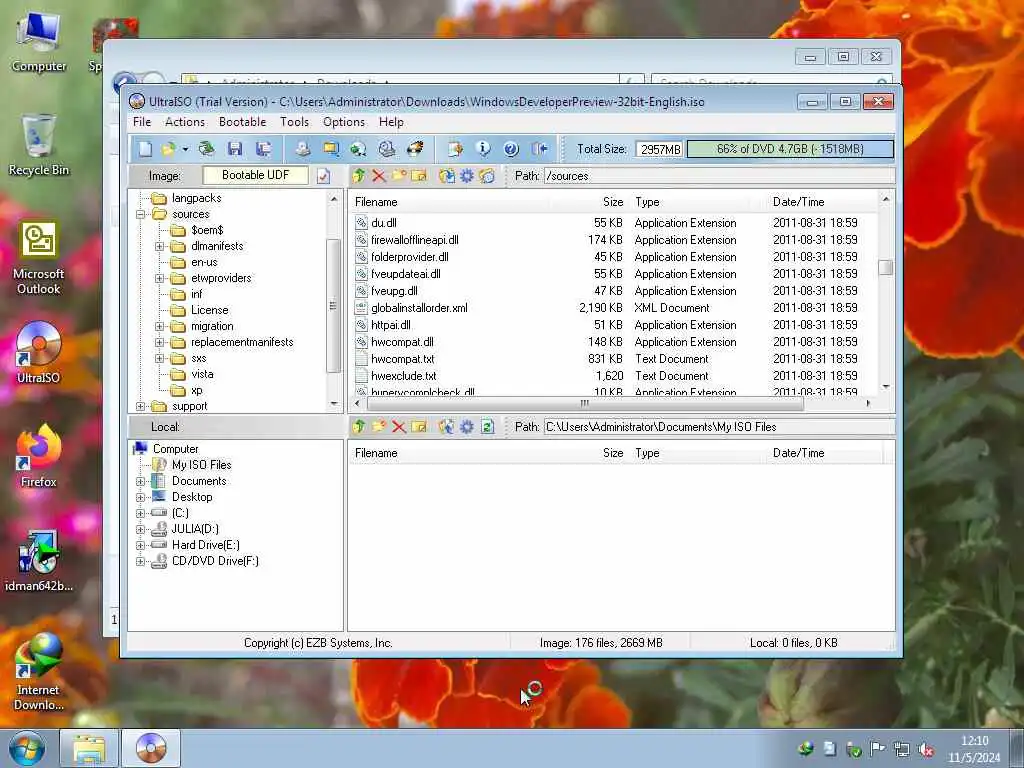Expand the etwproviders folder node
Viewport: 1024px width, 768px height.
click(x=159, y=278)
